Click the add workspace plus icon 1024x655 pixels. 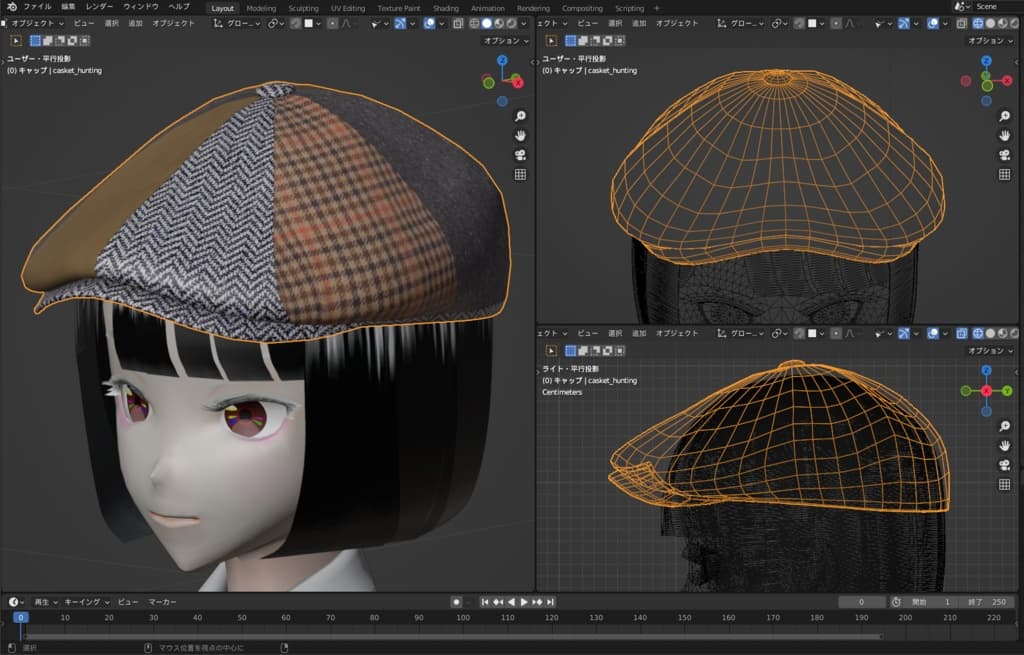tap(657, 8)
